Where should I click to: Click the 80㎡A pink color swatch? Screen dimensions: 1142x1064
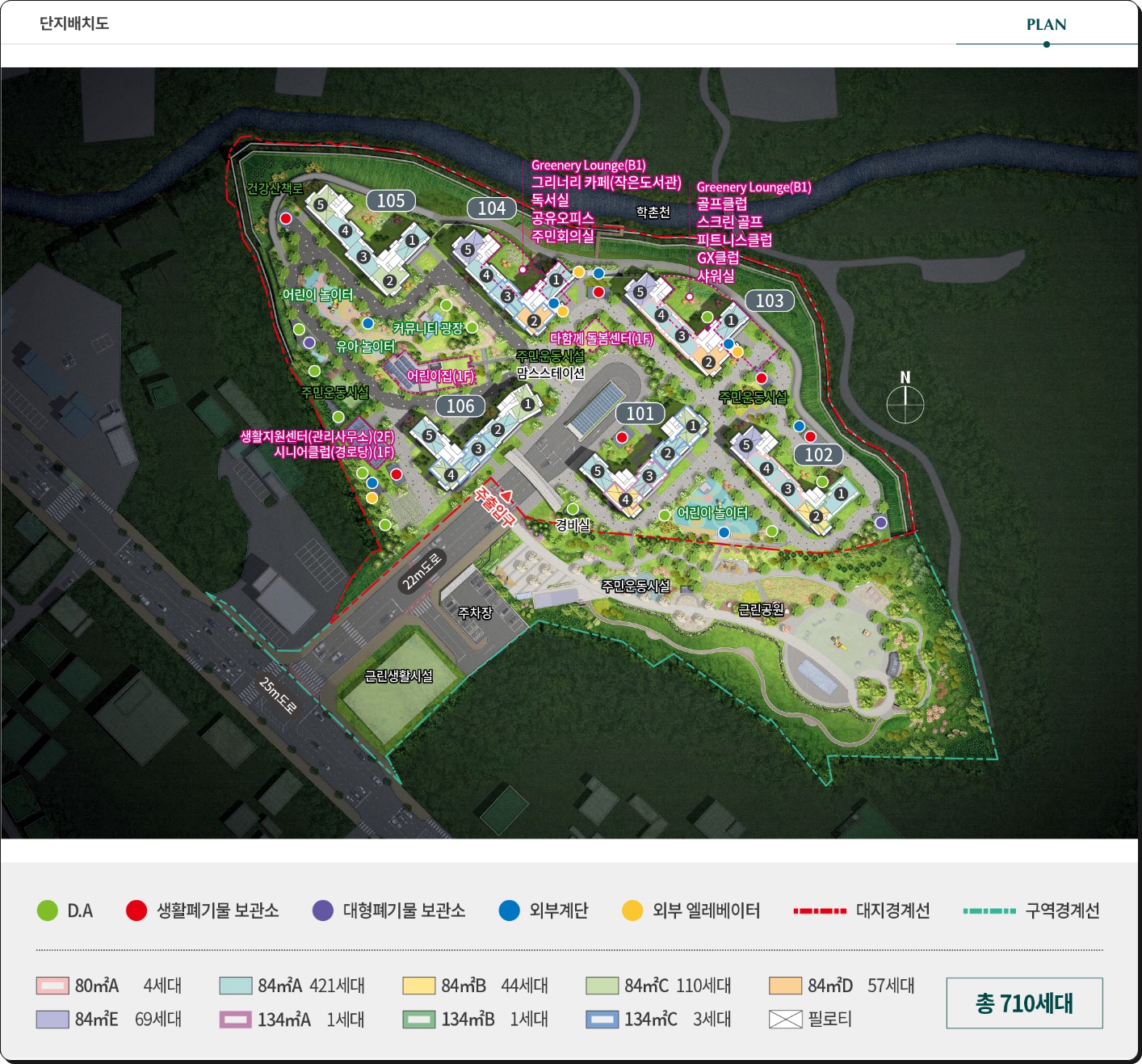52,986
